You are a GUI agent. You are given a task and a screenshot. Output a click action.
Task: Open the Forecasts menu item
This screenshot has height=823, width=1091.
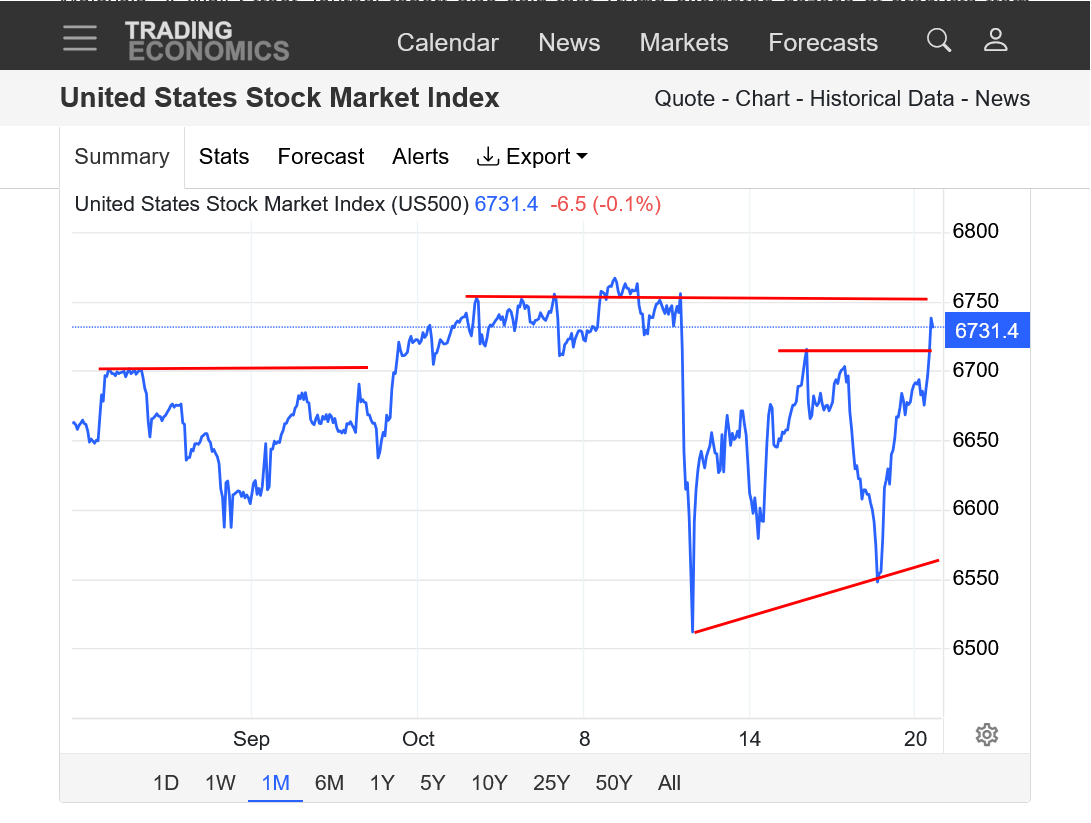click(823, 43)
